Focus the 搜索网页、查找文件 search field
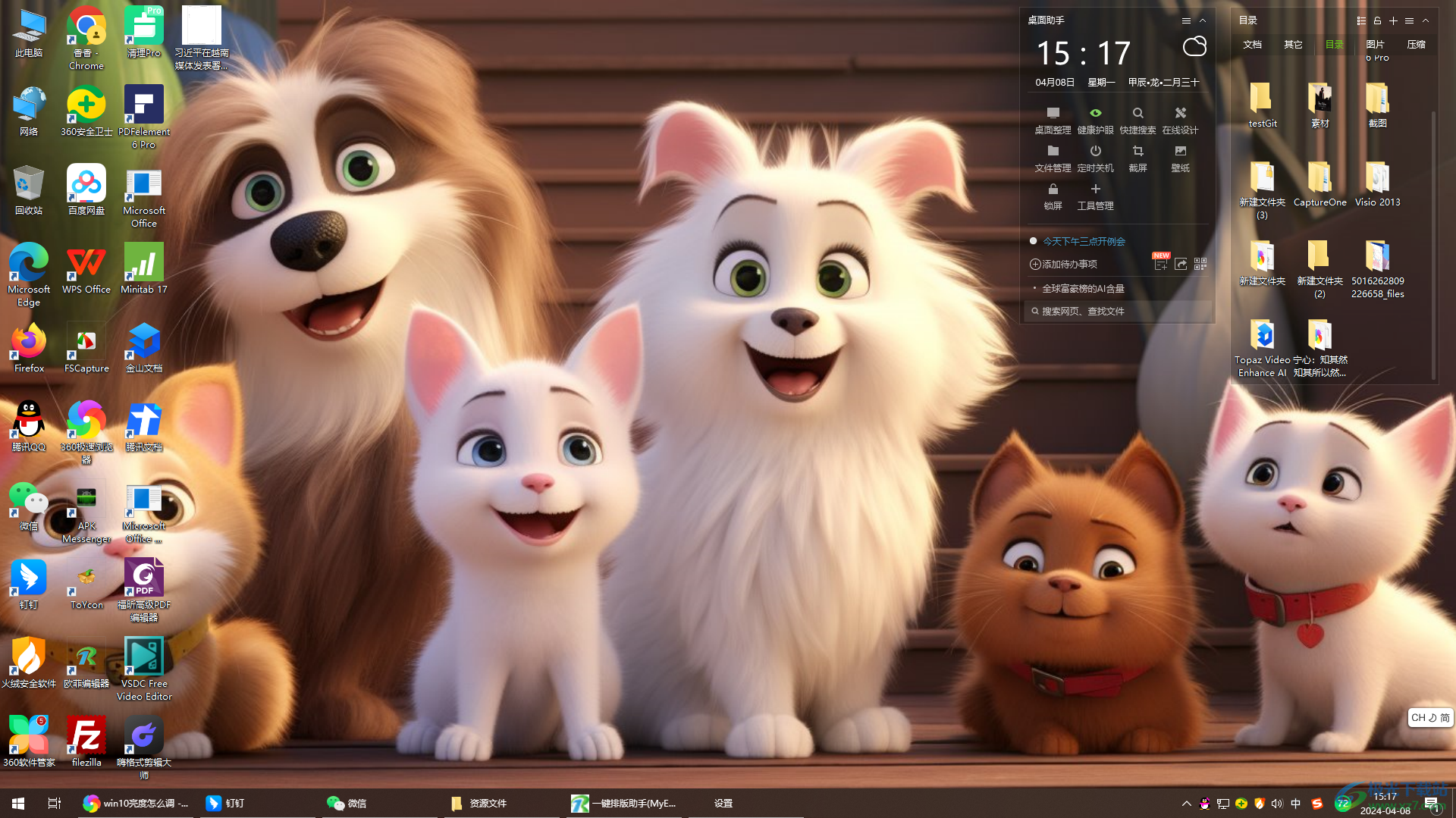This screenshot has width=1456, height=818. pyautogui.click(x=1117, y=312)
